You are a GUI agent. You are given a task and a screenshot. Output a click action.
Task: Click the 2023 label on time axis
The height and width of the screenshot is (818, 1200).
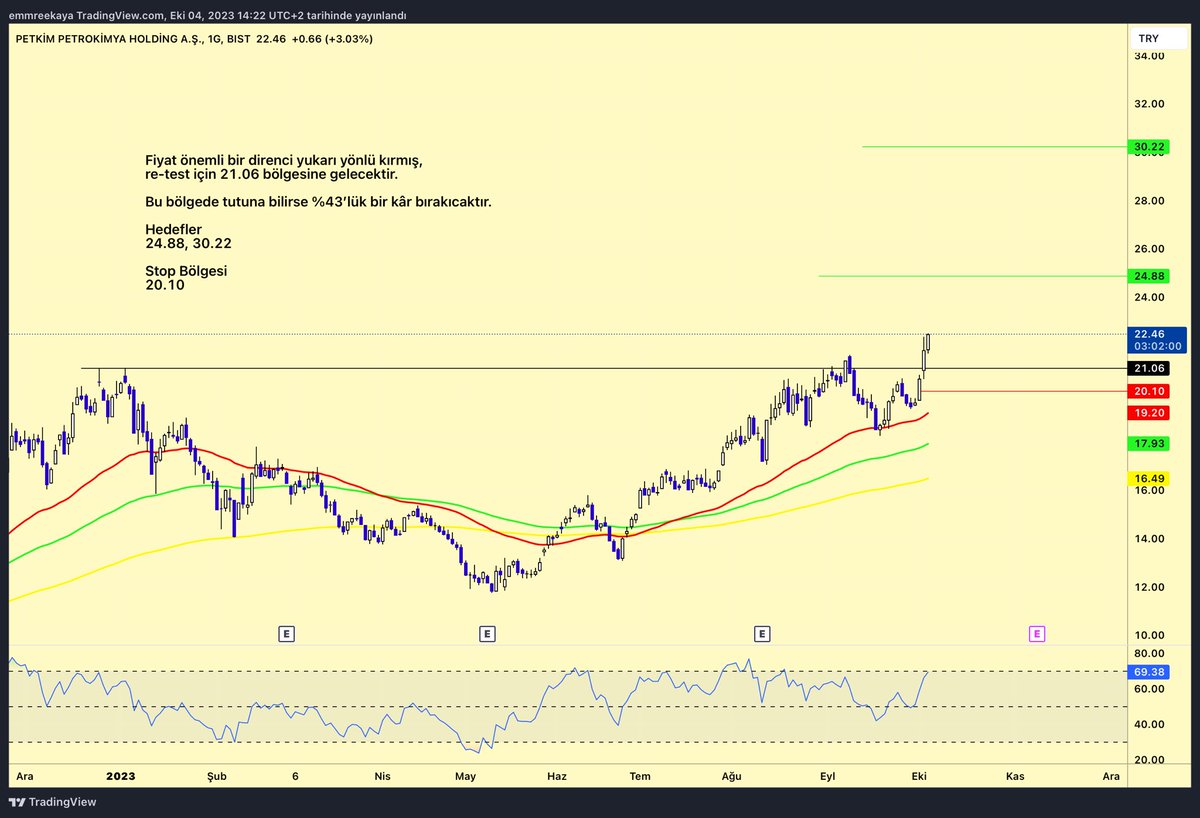coord(120,776)
